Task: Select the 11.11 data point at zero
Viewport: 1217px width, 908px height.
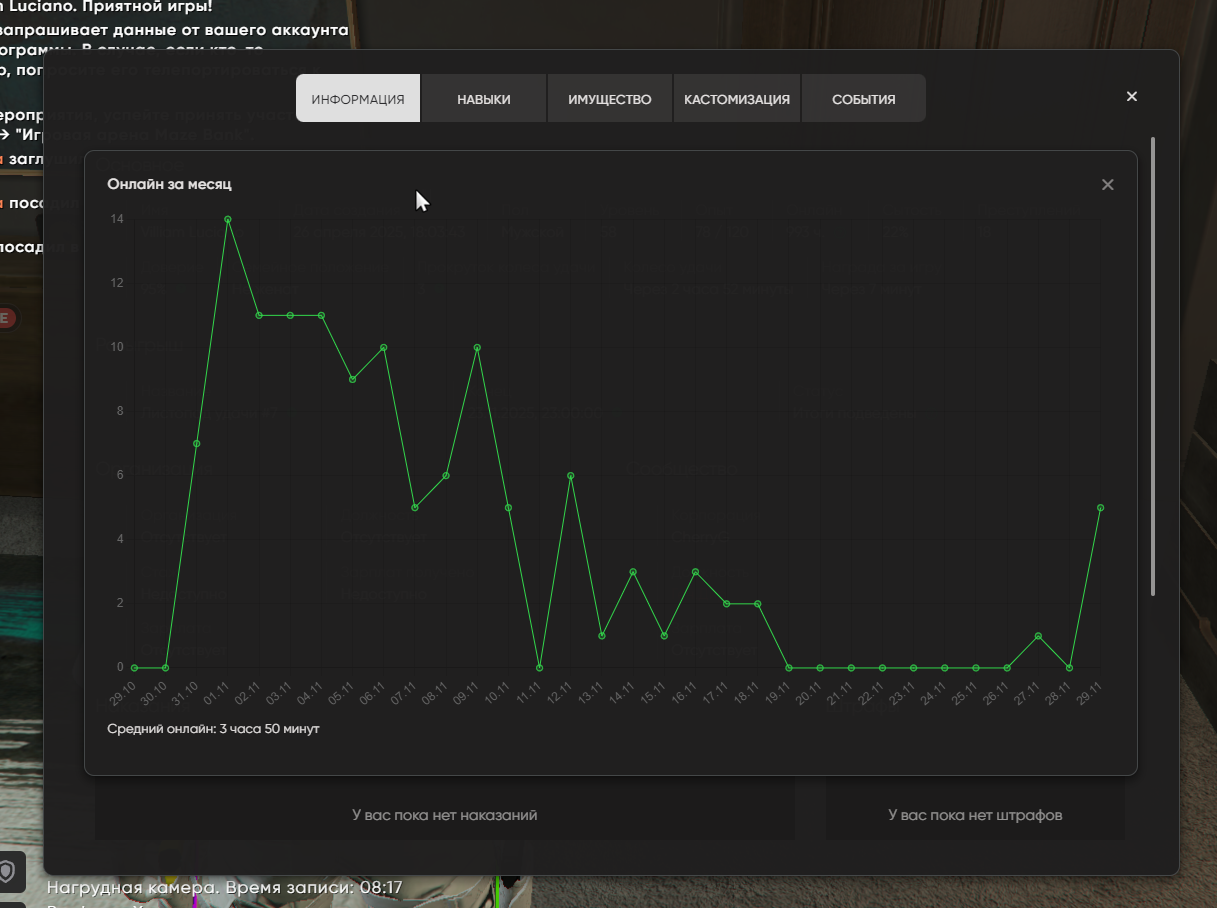Action: pyautogui.click(x=540, y=667)
